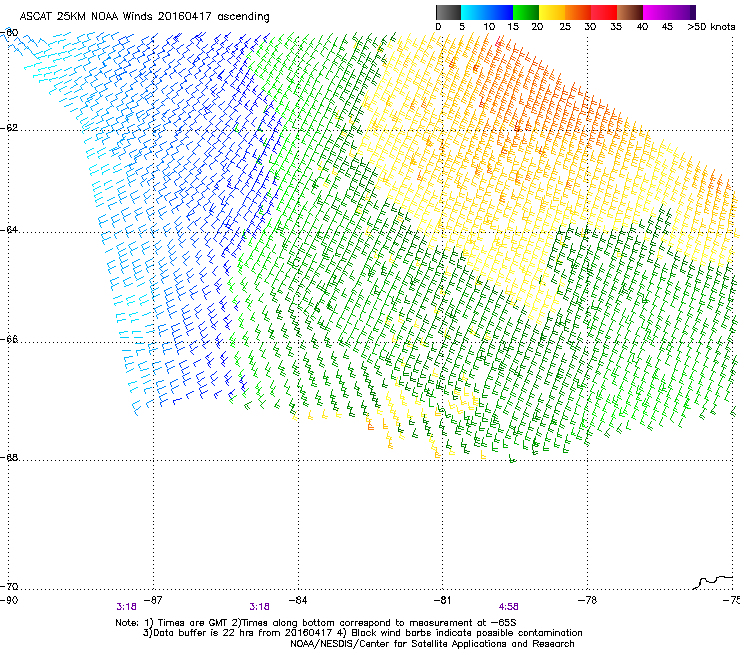
Task: Click the latitude label '-66'
Action: pyautogui.click(x=9, y=340)
